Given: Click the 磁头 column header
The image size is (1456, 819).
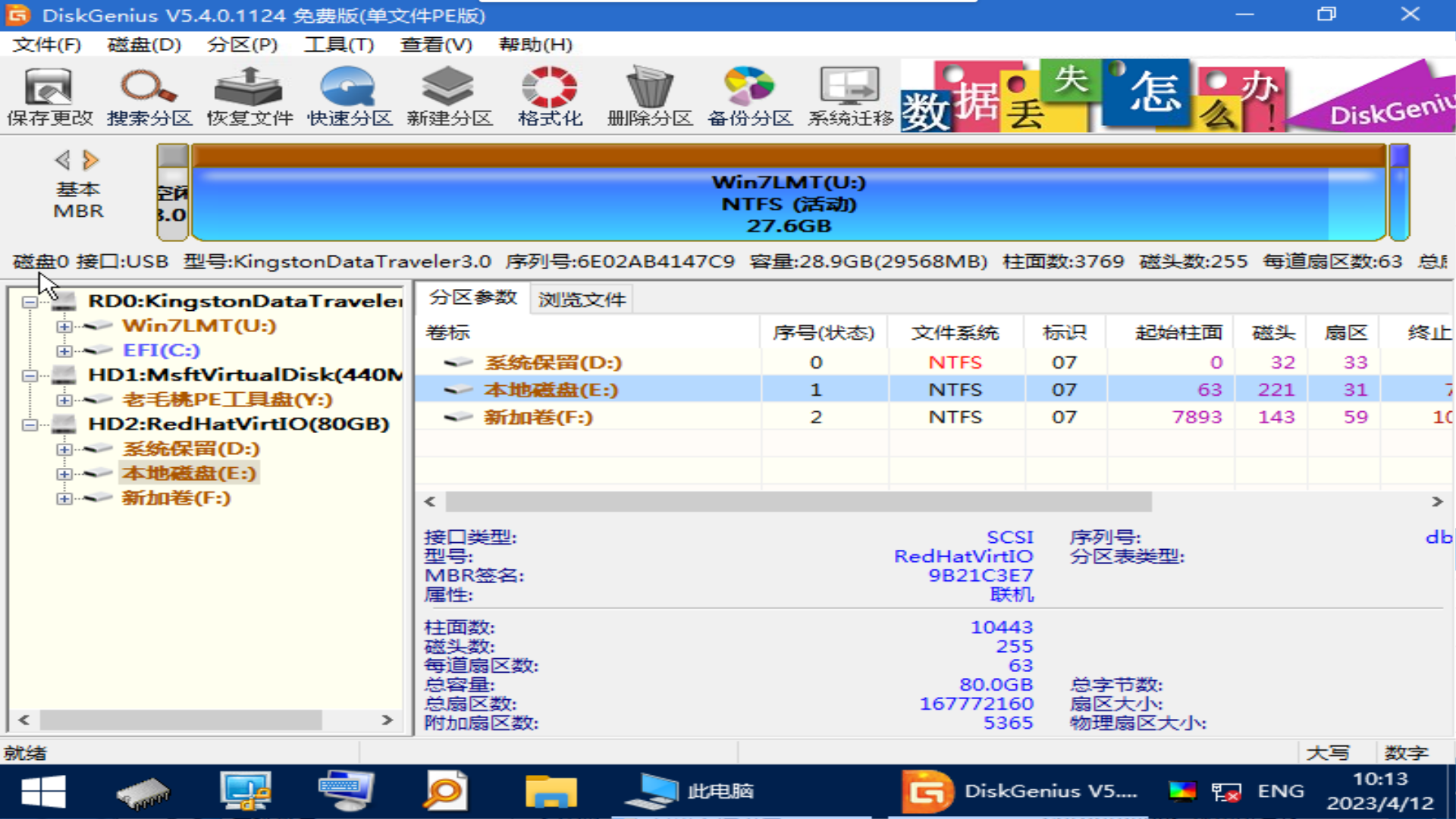Looking at the screenshot, I should [1272, 332].
